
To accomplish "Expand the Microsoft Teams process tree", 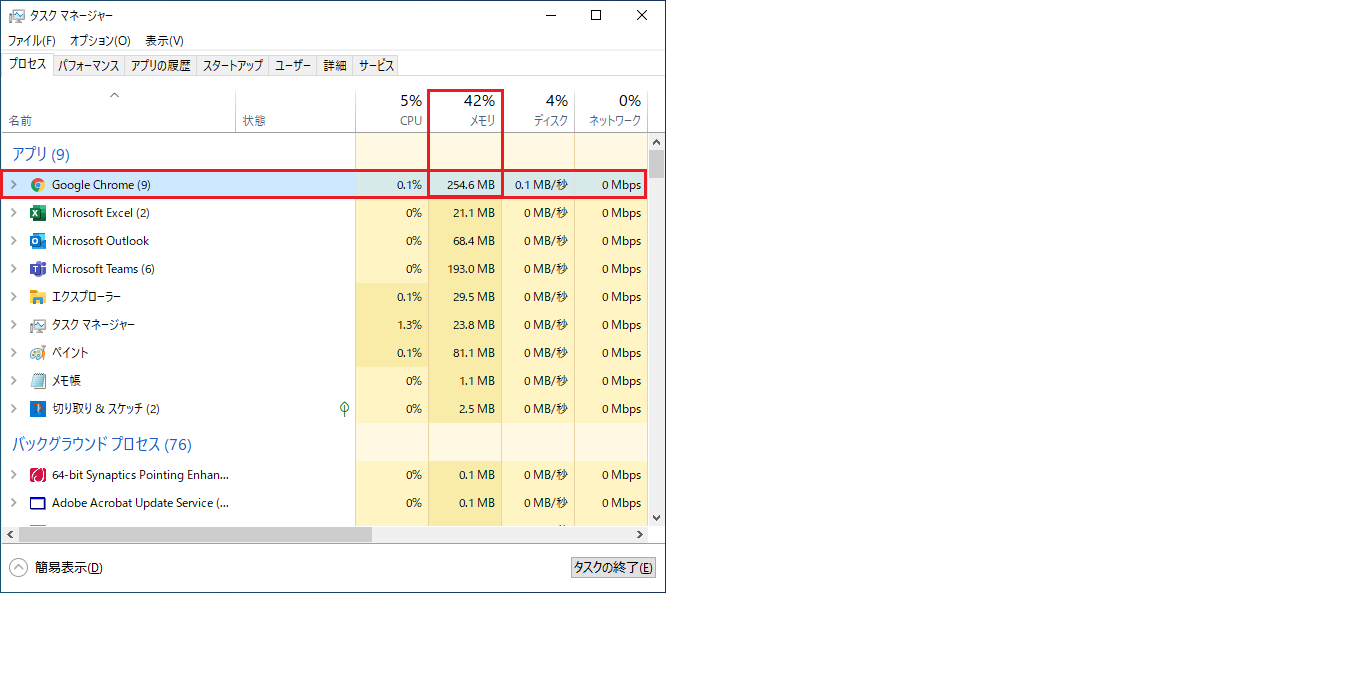I will (13, 269).
